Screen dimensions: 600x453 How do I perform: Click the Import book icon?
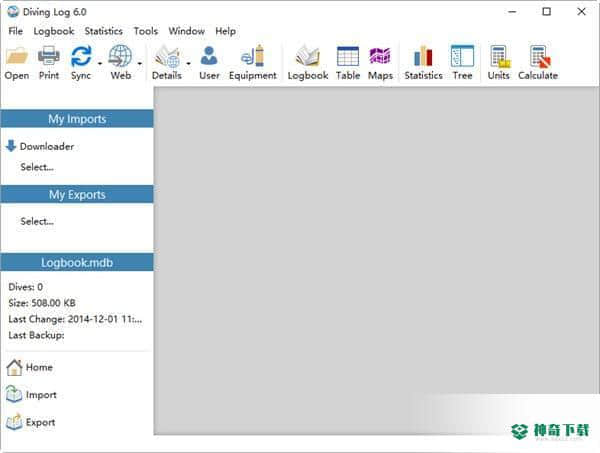14,394
